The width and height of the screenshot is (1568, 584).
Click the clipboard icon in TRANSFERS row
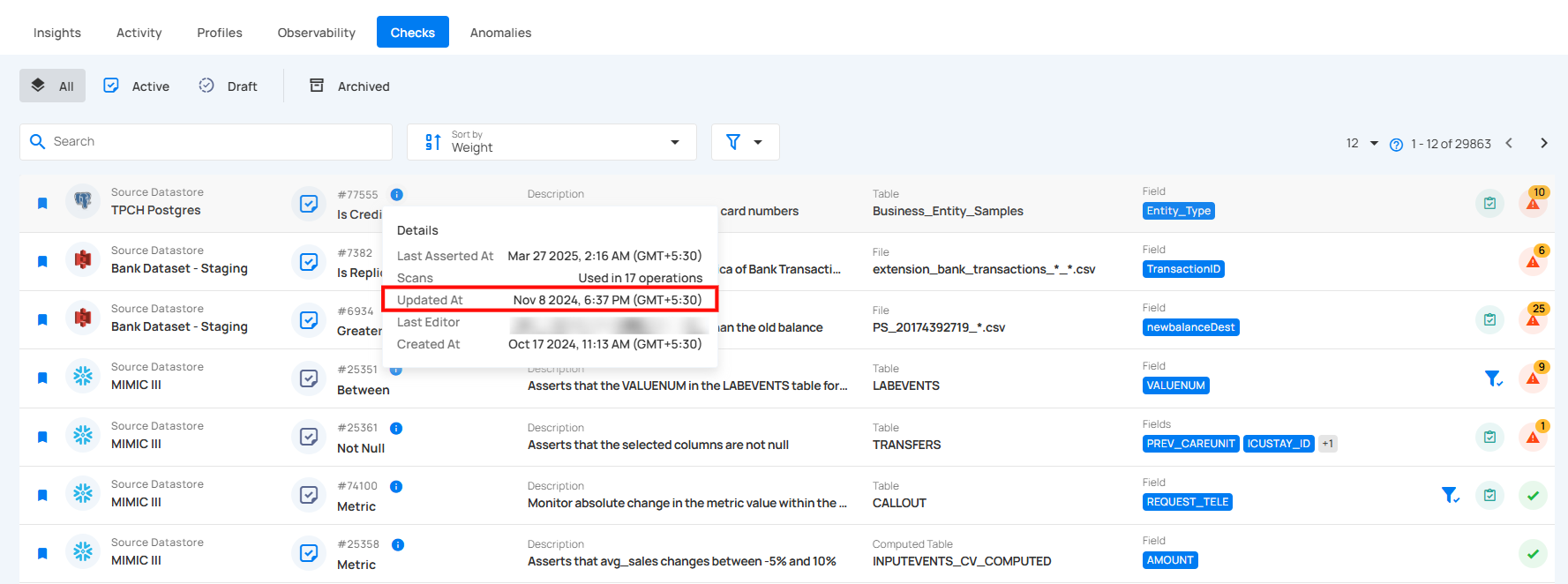[x=1489, y=437]
